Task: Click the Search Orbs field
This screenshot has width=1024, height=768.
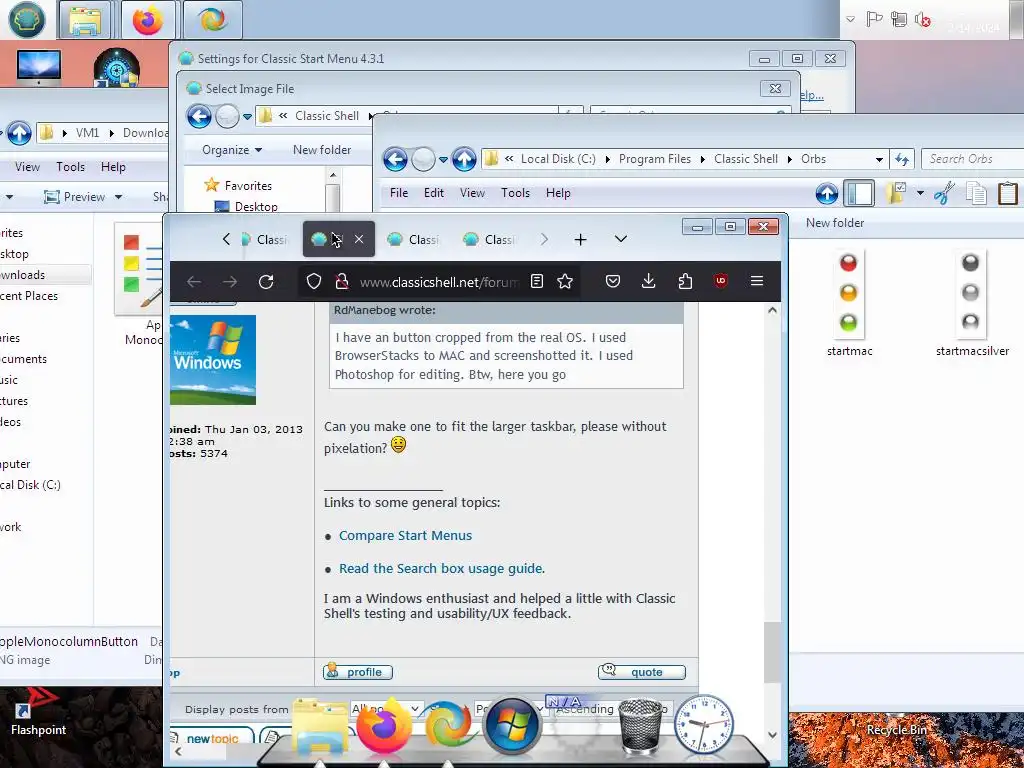Action: [x=973, y=159]
